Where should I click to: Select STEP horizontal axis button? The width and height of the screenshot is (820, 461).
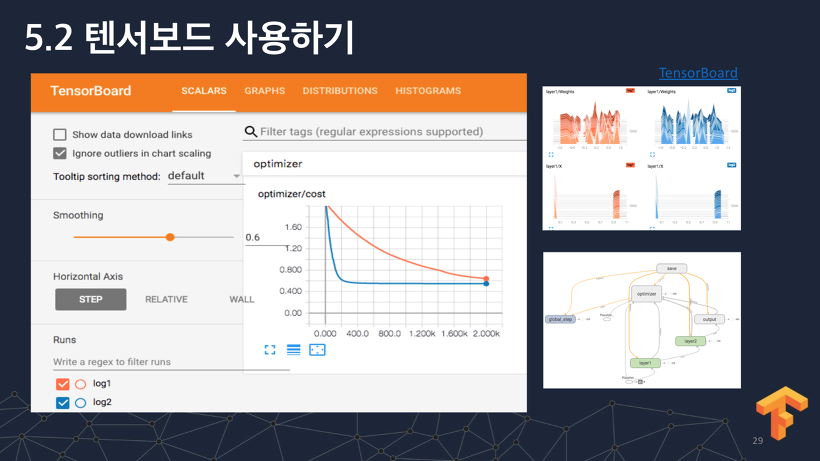90,299
